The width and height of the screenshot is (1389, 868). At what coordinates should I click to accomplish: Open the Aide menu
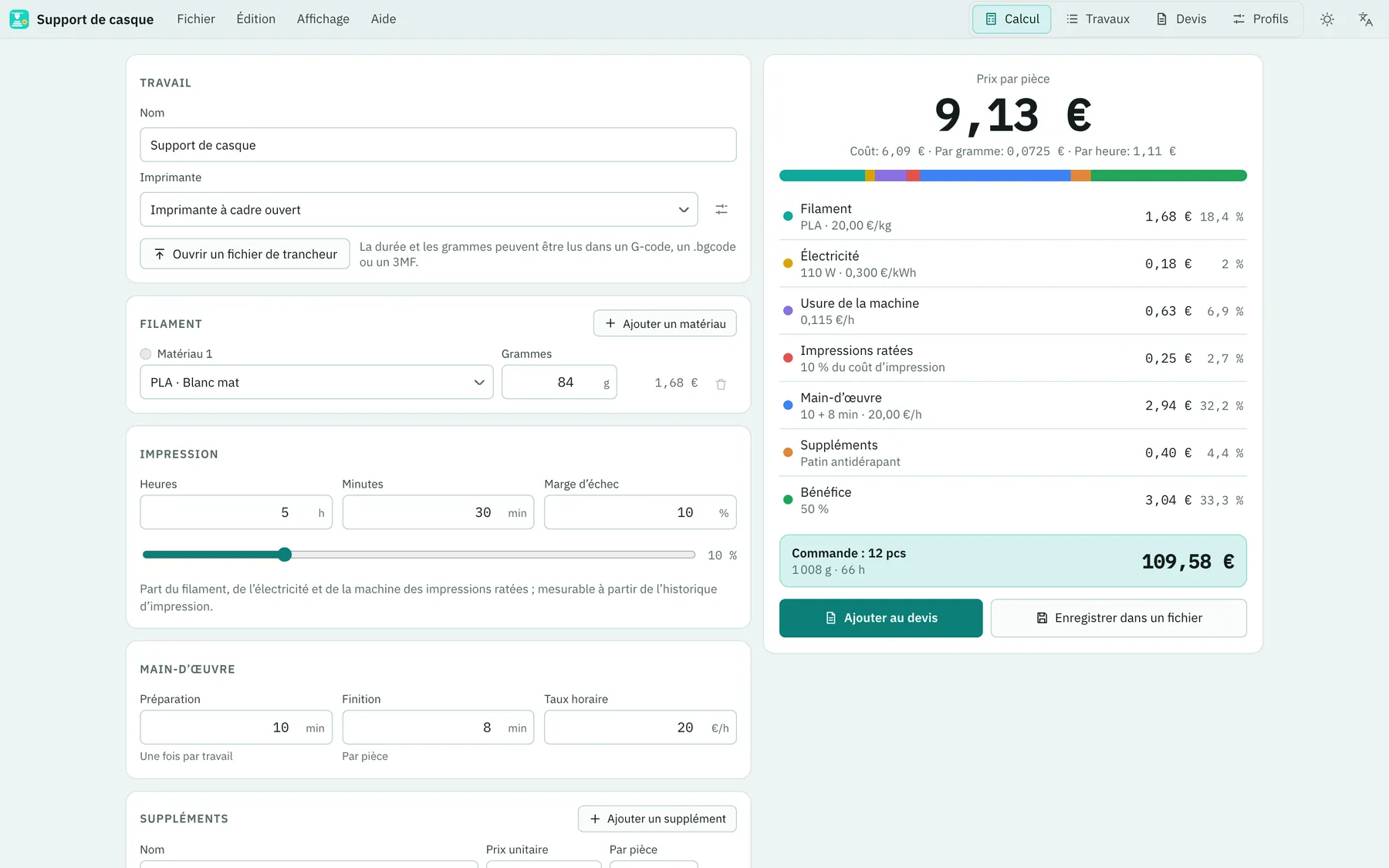[x=384, y=19]
